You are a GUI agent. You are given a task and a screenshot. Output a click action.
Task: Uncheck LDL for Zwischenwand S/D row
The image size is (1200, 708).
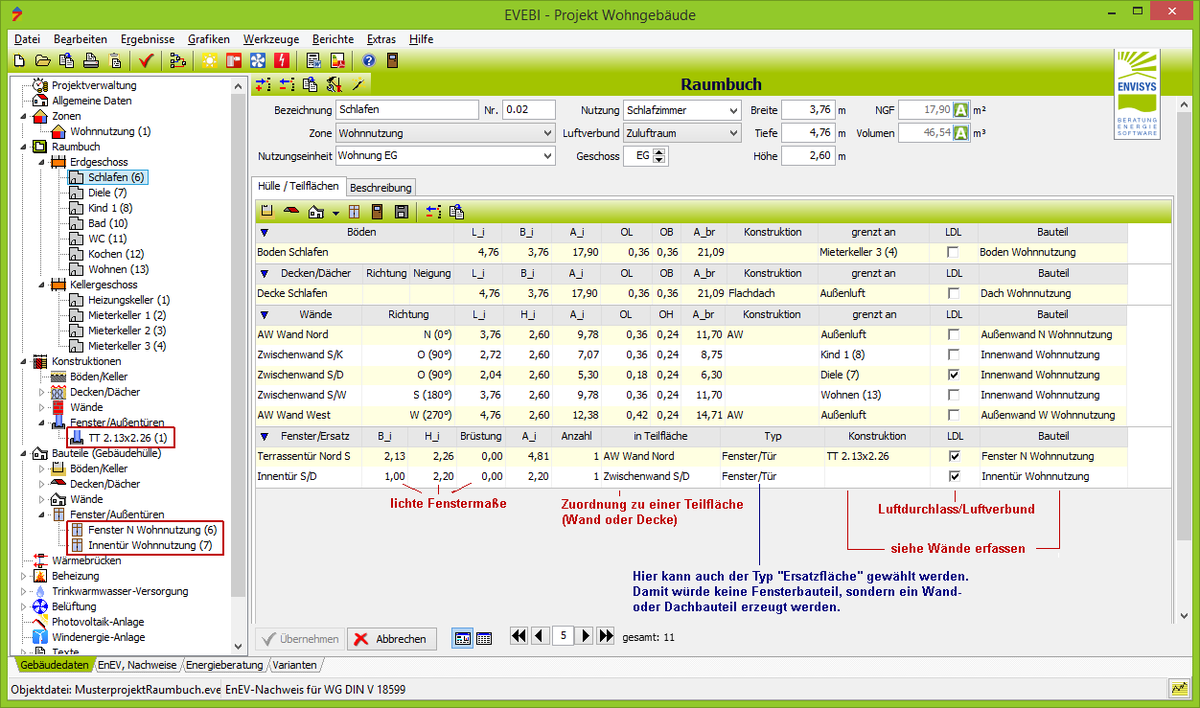coord(955,375)
